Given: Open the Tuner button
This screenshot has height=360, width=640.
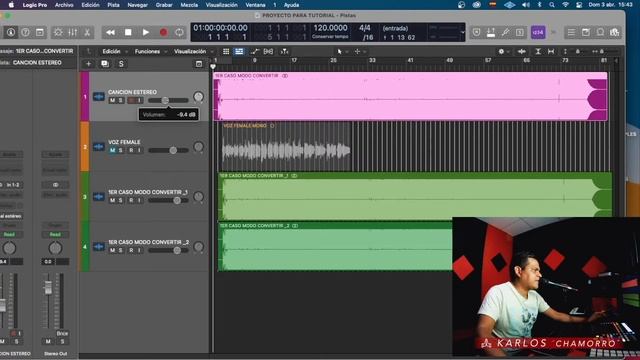Looking at the screenshot, I should click(x=505, y=32).
